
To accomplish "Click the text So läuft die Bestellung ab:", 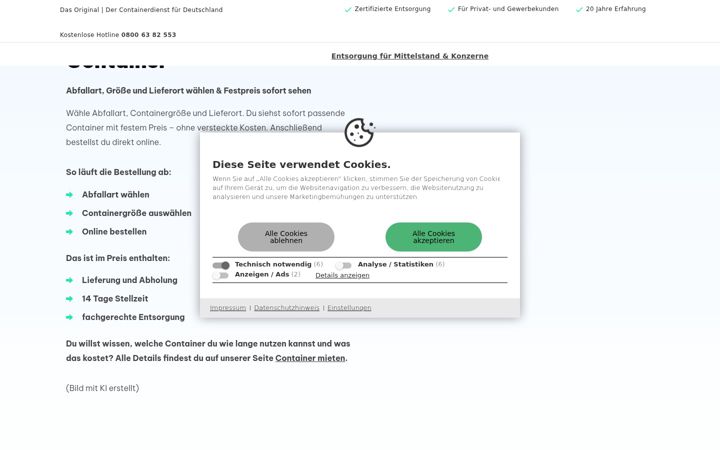I will coord(118,172).
